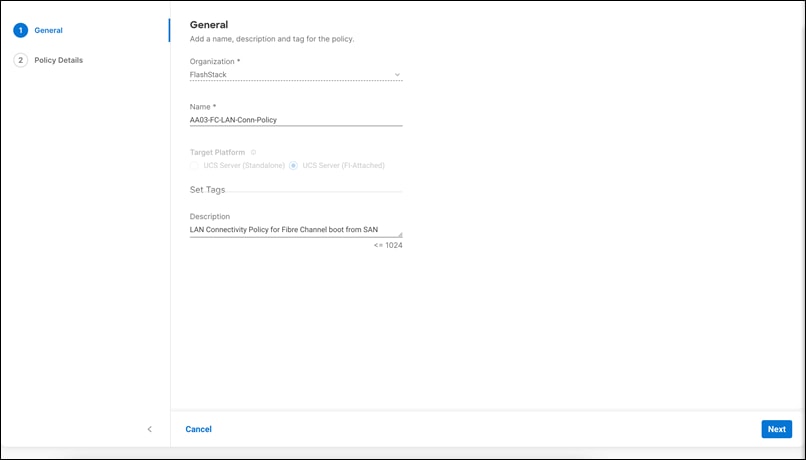Click 'Add a name, description and tag' subtitle
This screenshot has width=806, height=460.
point(272,39)
